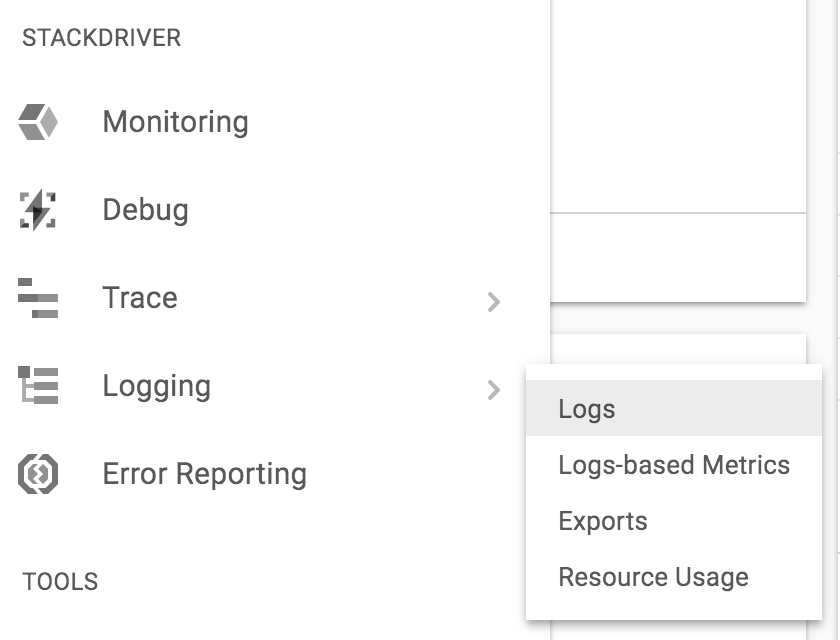
Task: Click the STACKDRIVER section header
Action: (x=101, y=38)
